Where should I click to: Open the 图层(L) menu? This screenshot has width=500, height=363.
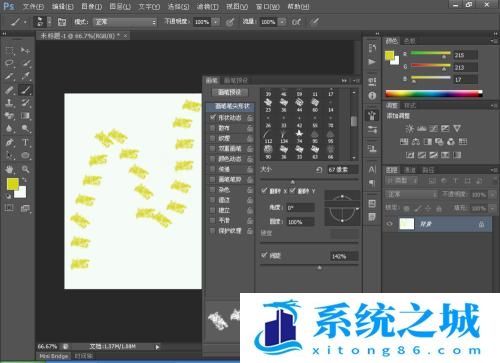coord(120,6)
